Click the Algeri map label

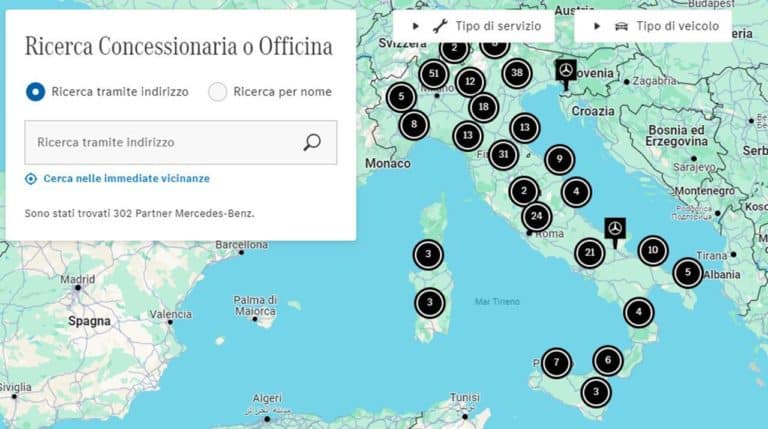point(267,398)
